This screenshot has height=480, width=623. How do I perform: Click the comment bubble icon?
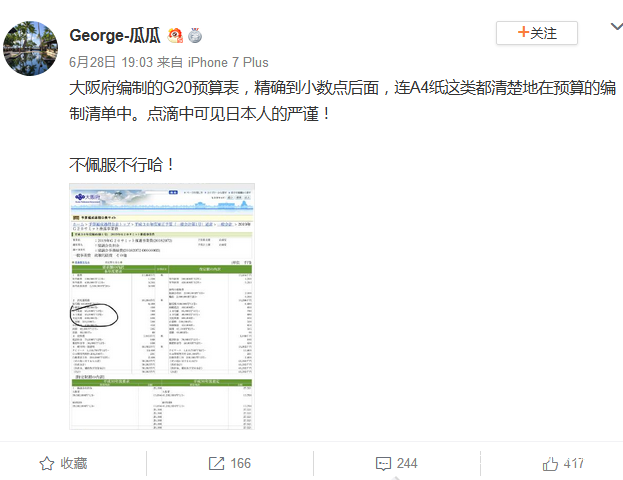pyautogui.click(x=383, y=464)
